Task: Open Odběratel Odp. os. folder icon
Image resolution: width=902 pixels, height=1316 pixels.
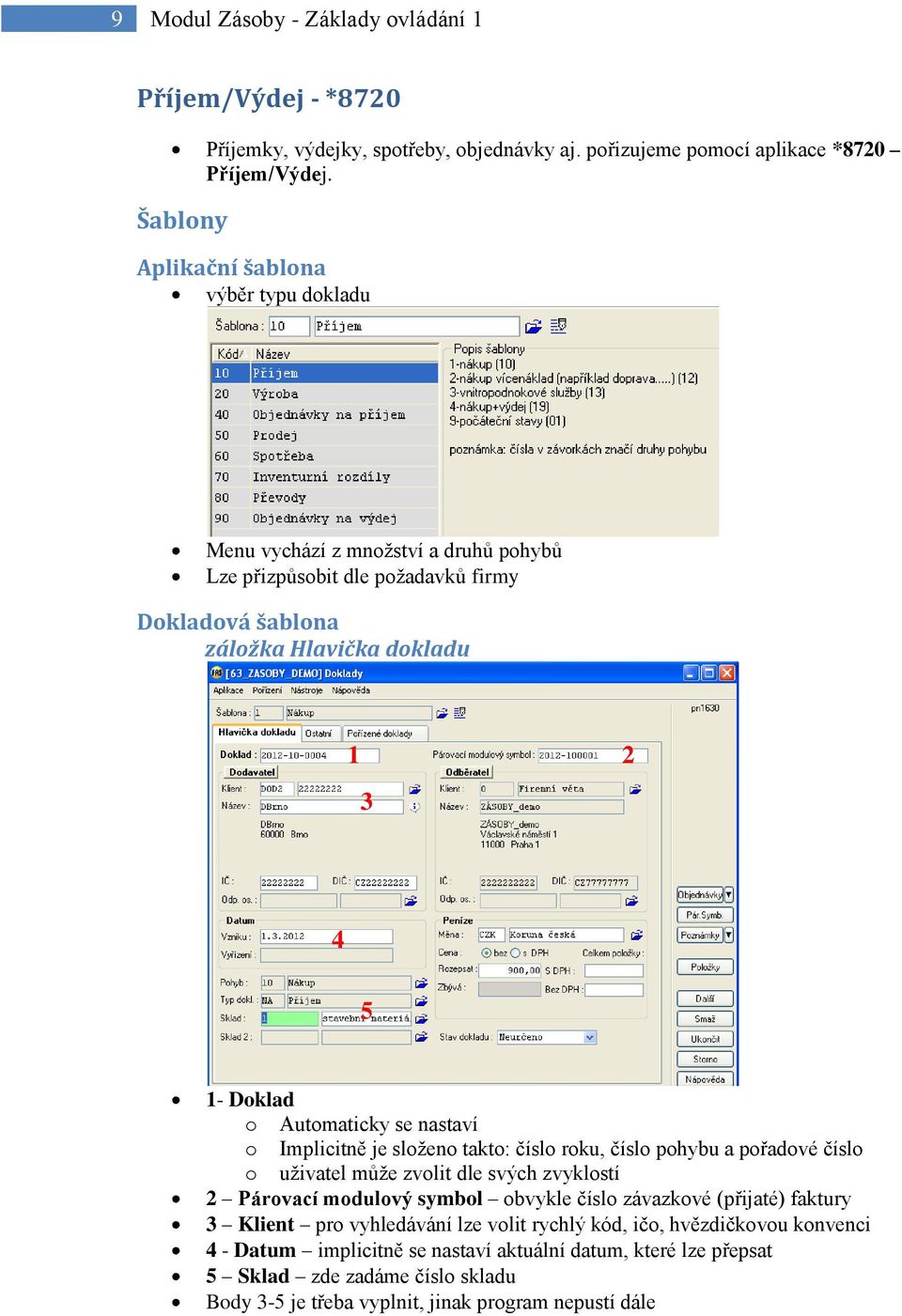Action: (x=631, y=901)
